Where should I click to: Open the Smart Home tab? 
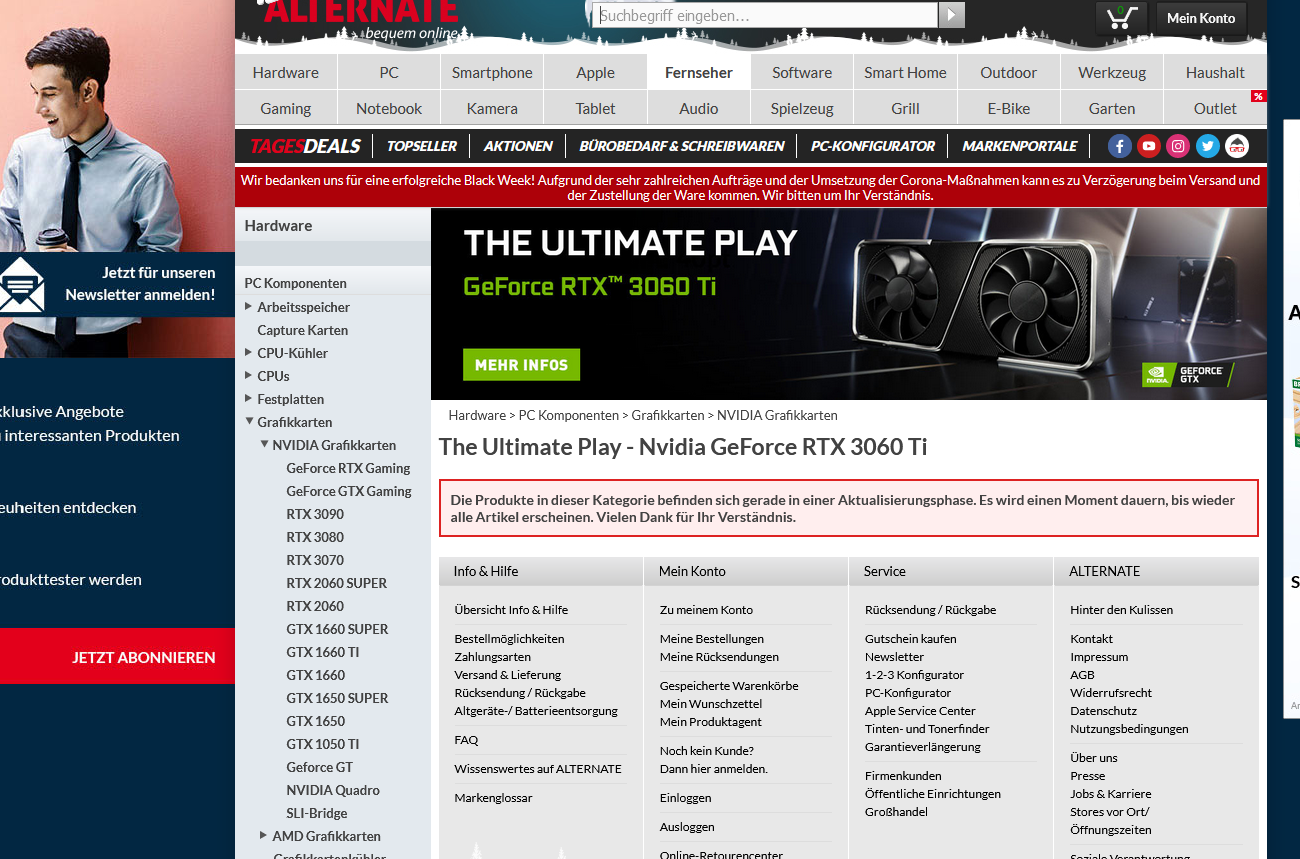[905, 72]
